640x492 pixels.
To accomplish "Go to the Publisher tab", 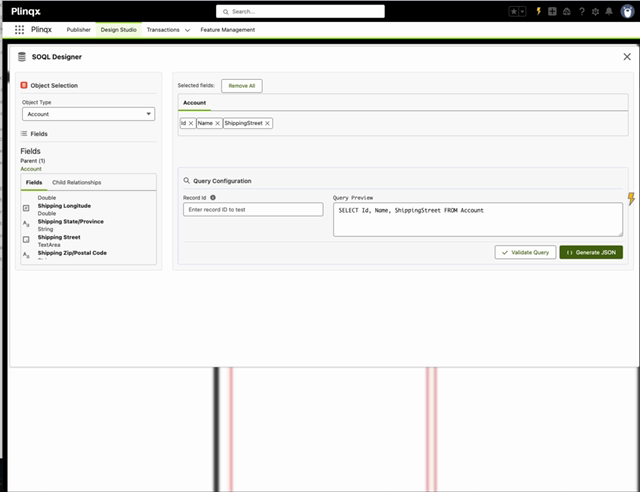I will pyautogui.click(x=78, y=30).
